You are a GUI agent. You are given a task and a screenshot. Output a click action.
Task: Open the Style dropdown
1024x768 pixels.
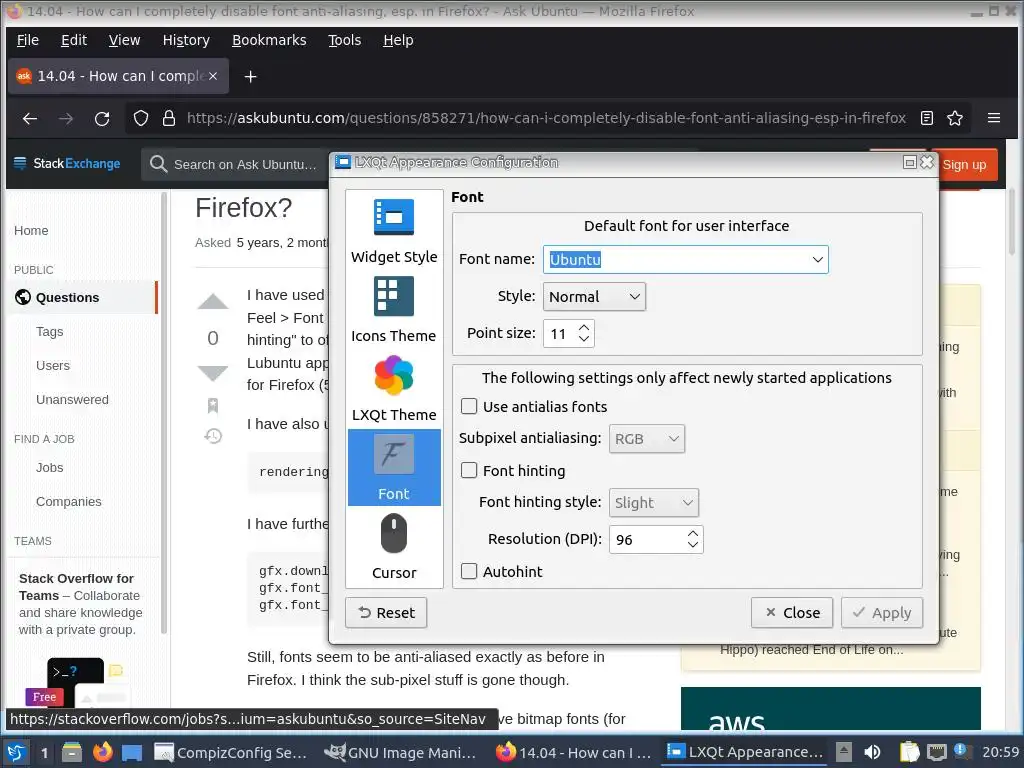coord(594,296)
